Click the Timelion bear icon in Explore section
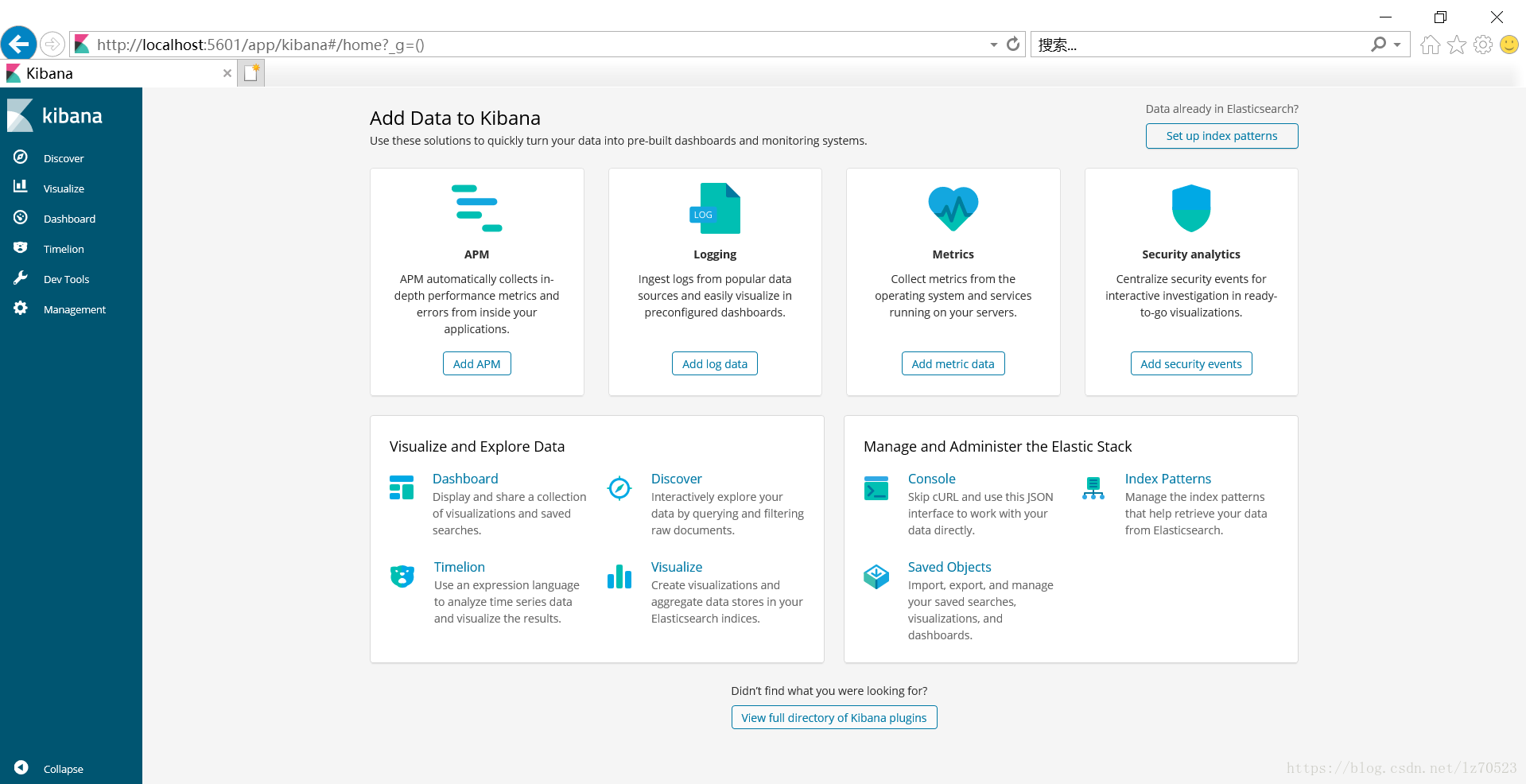Screen dimensions: 1526x784 click(x=402, y=576)
